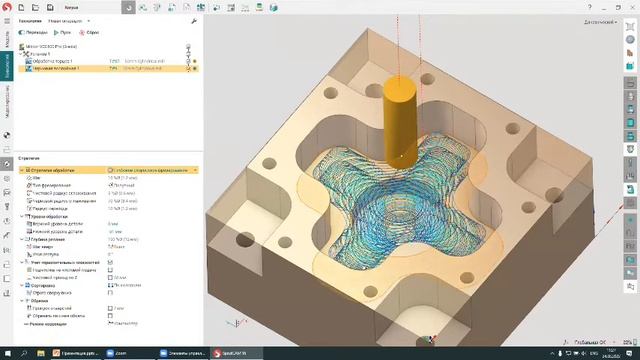
Task: Toggle status dot on the "Обработка торца 1" row
Action: click(x=195, y=61)
